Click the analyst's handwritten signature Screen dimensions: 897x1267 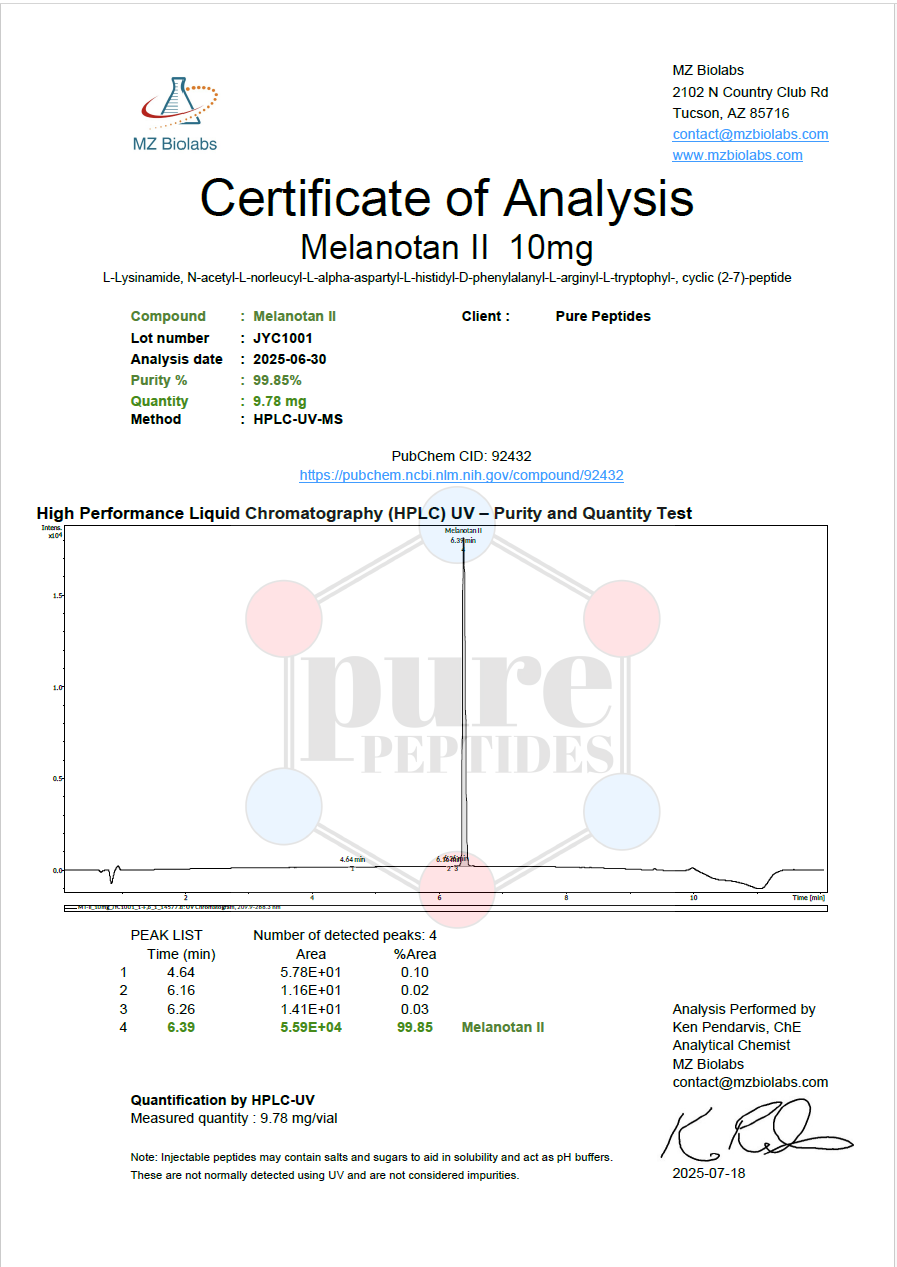click(755, 1131)
